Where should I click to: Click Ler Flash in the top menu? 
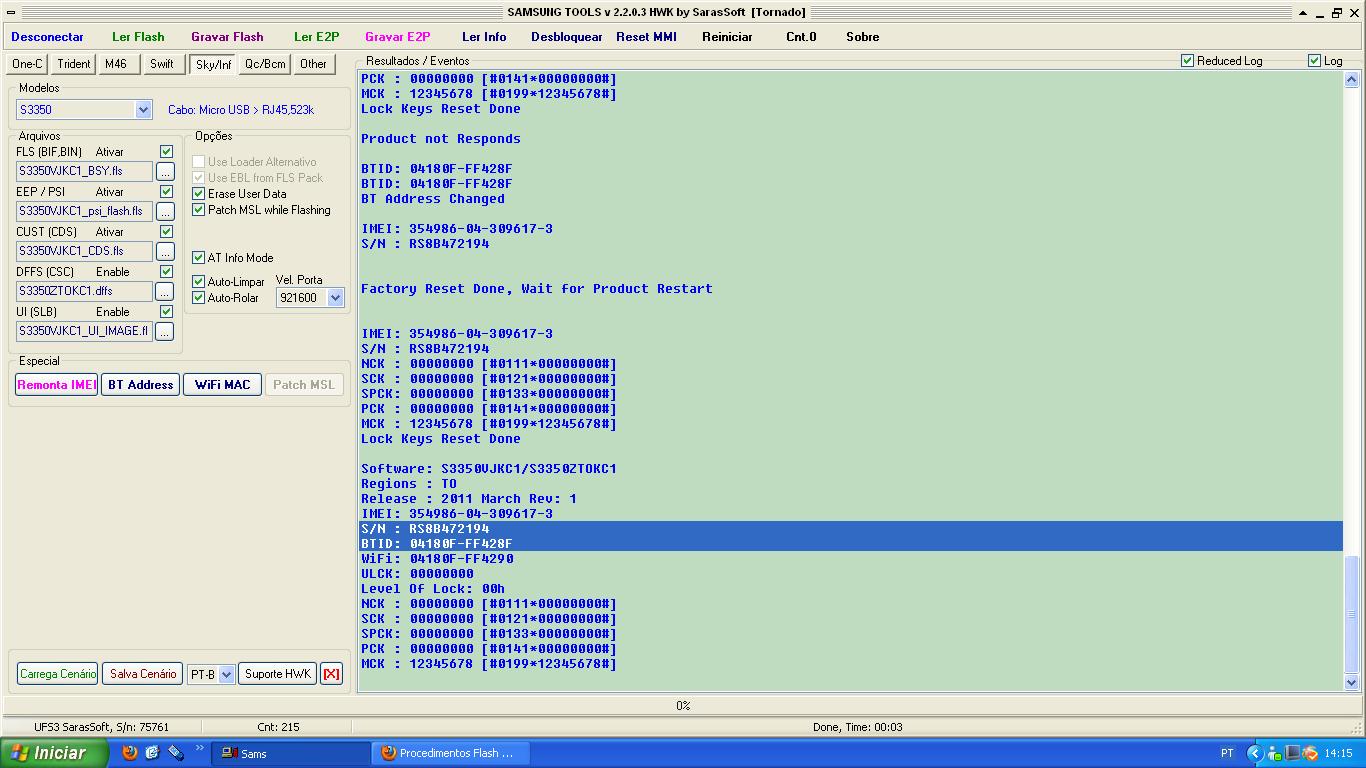(138, 37)
